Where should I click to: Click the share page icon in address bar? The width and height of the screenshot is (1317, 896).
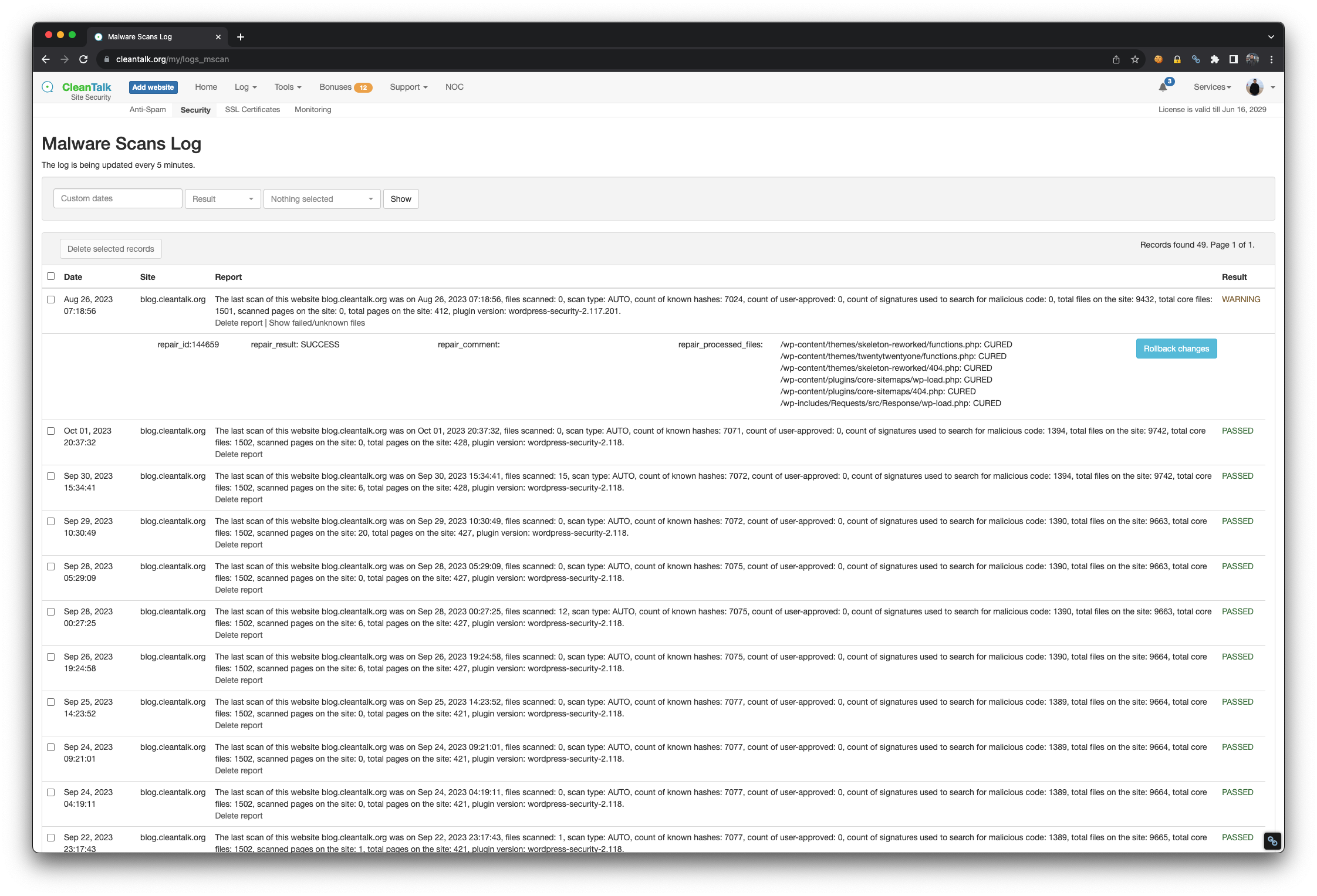[x=1116, y=59]
